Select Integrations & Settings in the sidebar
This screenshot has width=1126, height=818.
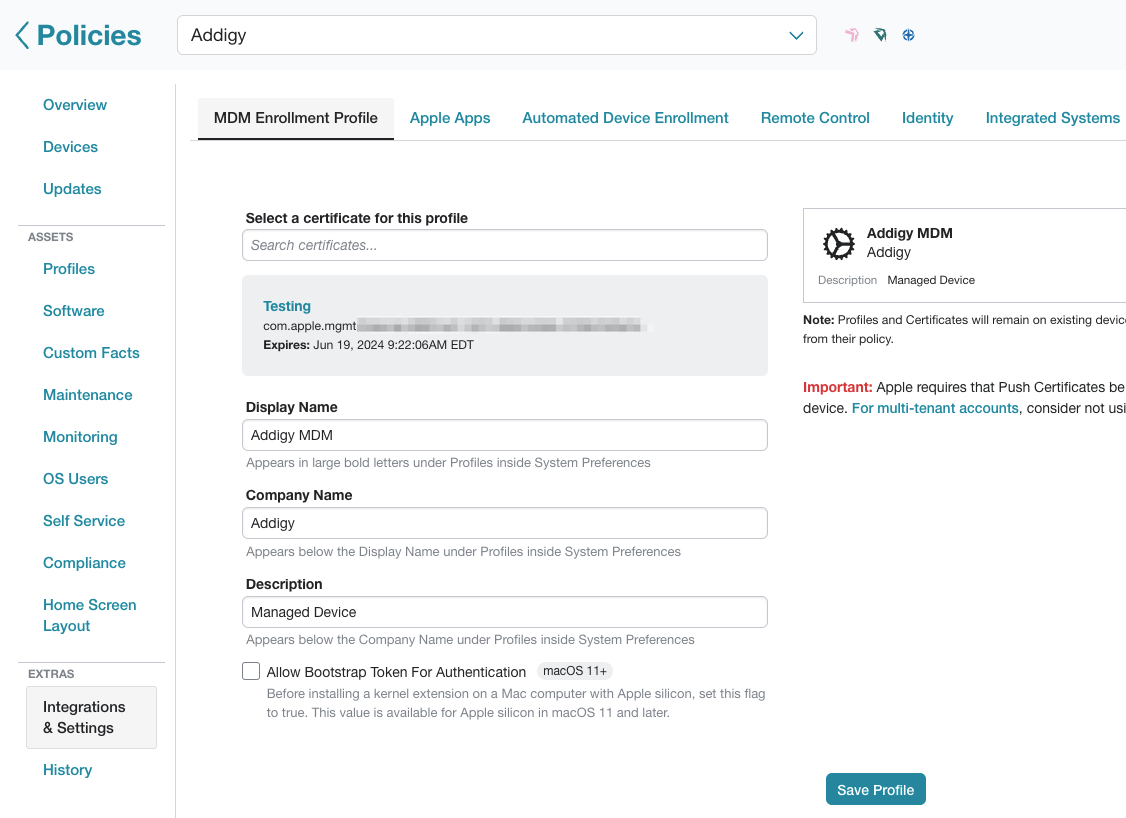pyautogui.click(x=91, y=717)
